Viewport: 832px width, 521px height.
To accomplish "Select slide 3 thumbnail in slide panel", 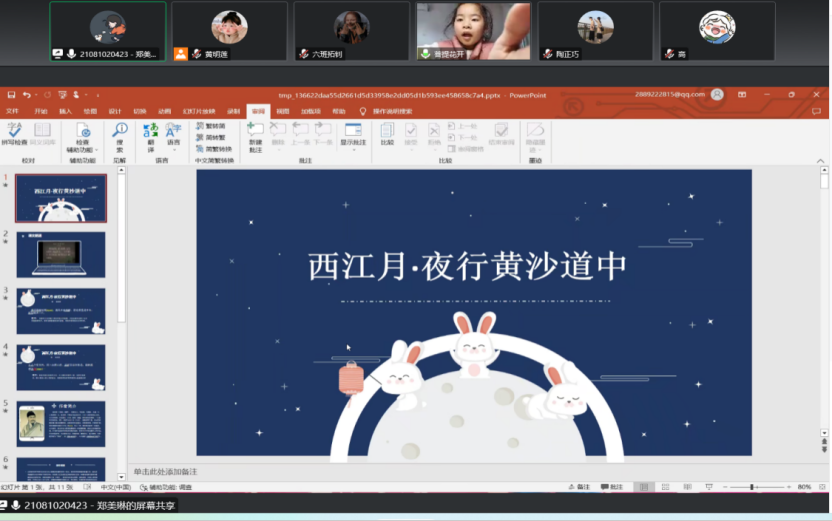I will click(x=61, y=311).
